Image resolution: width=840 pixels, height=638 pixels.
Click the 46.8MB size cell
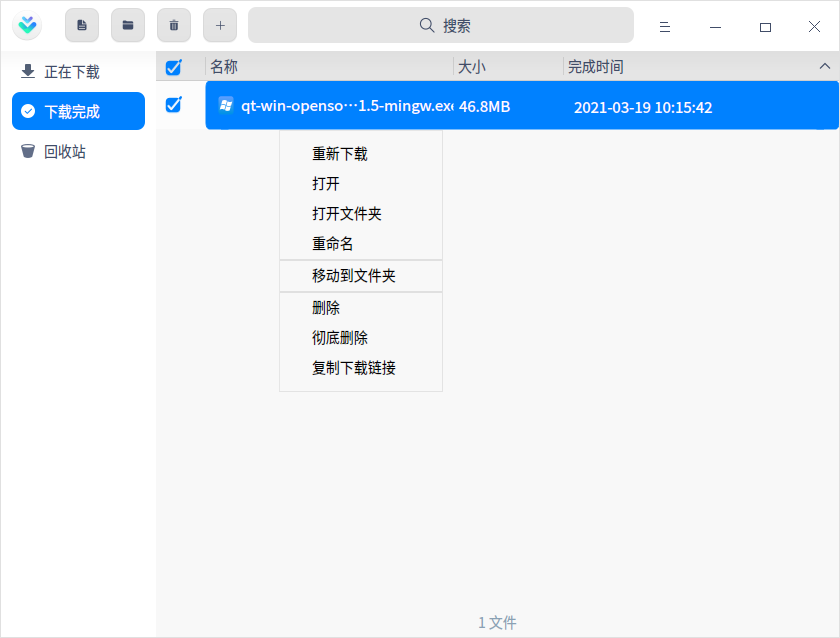[x=484, y=107]
